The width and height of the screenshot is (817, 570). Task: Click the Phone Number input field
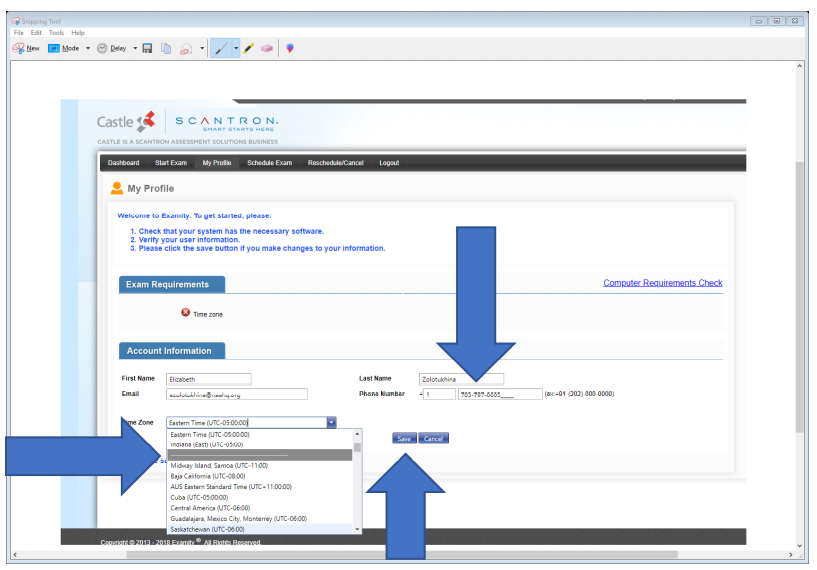coord(500,394)
